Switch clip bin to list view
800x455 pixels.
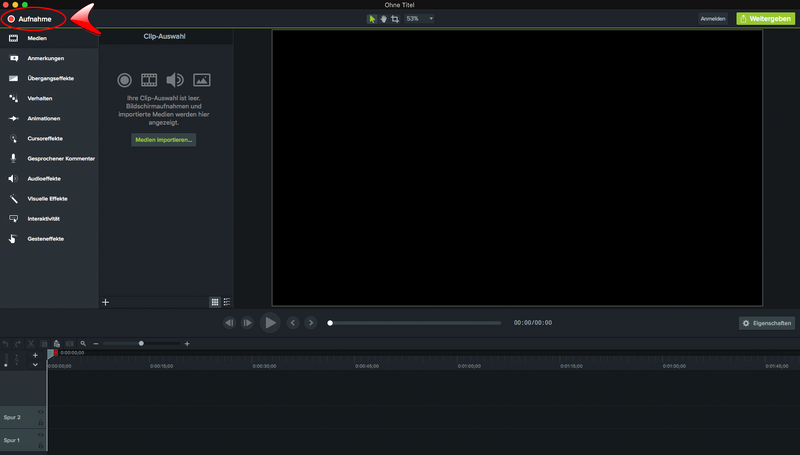(x=227, y=302)
